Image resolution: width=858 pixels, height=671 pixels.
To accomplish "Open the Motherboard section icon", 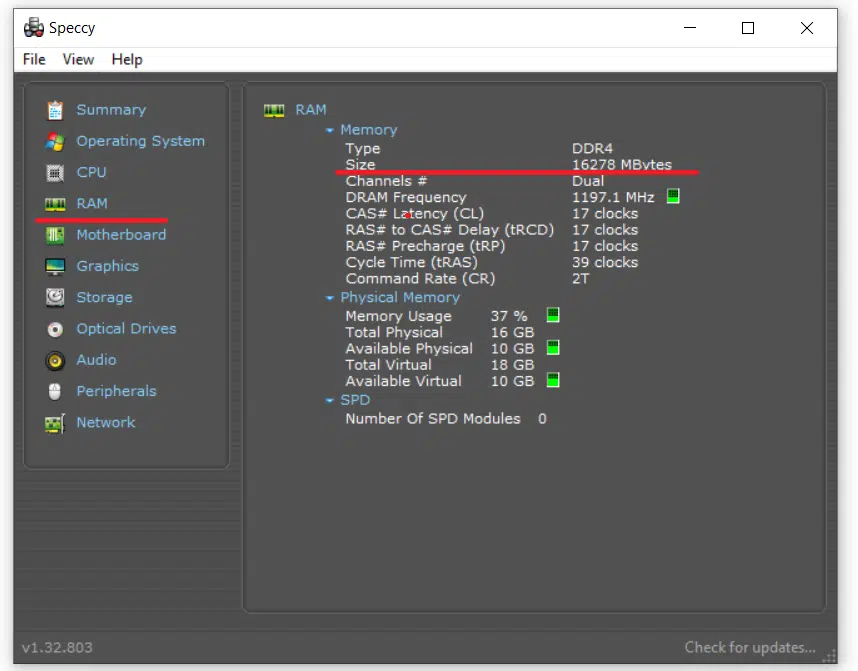I will [x=55, y=235].
